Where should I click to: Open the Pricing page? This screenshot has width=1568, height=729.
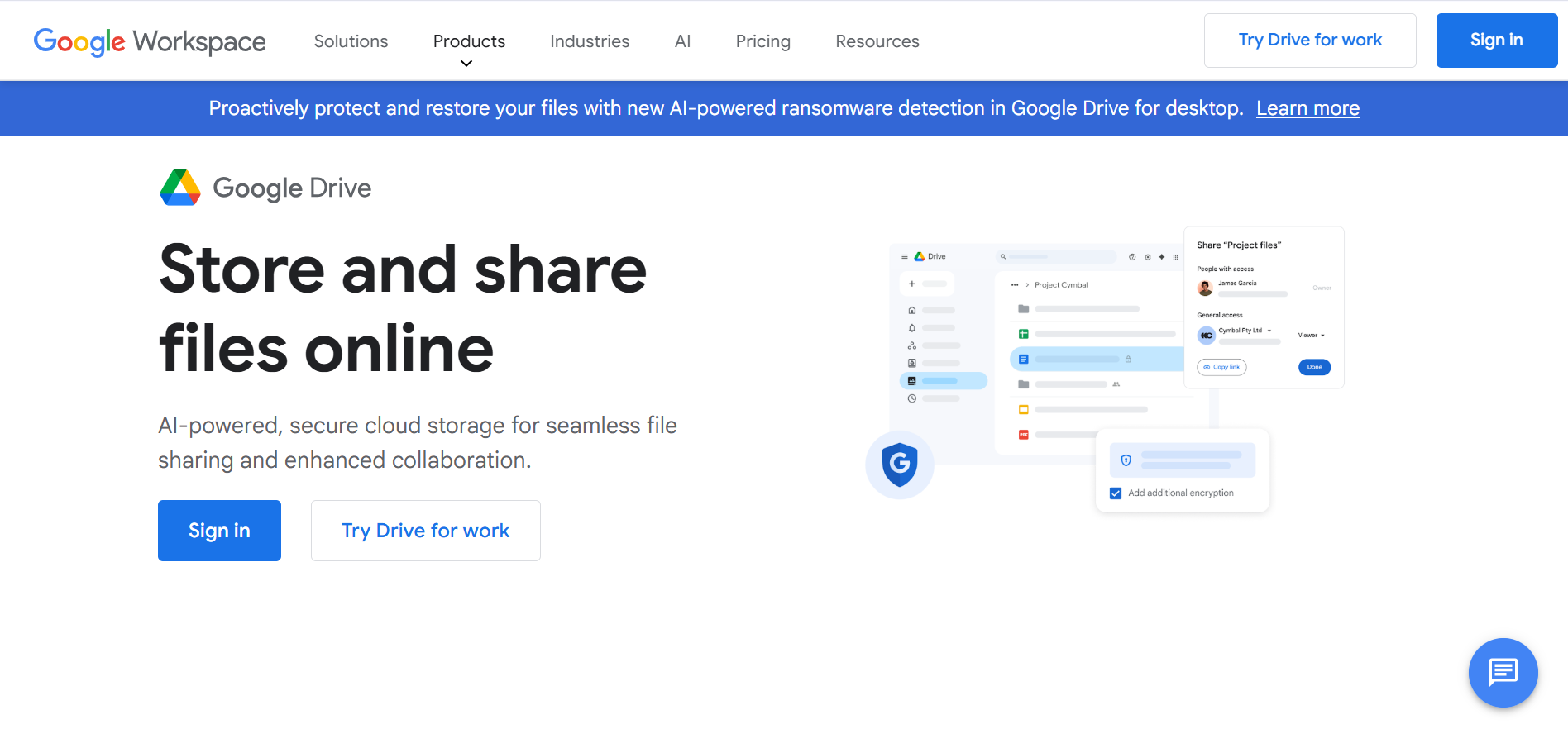click(x=763, y=41)
